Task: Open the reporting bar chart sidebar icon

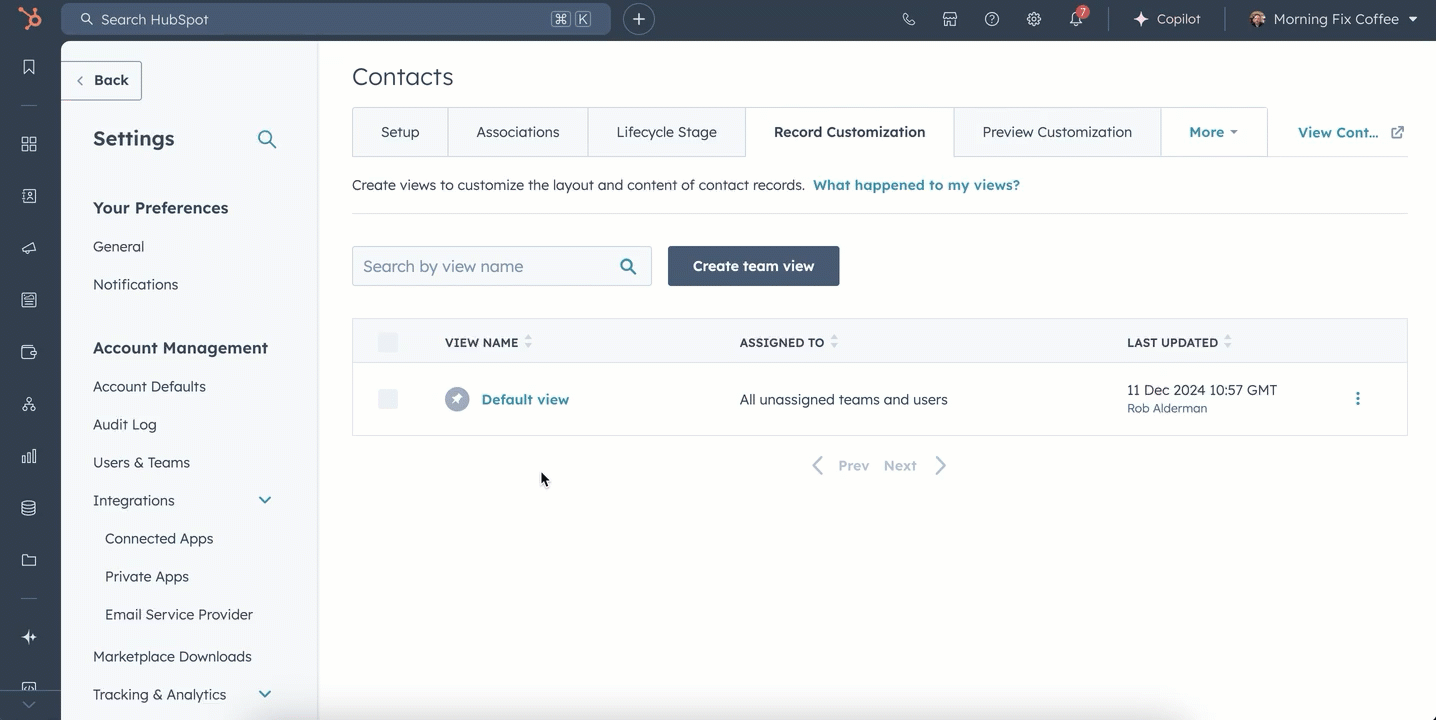Action: coord(29,456)
